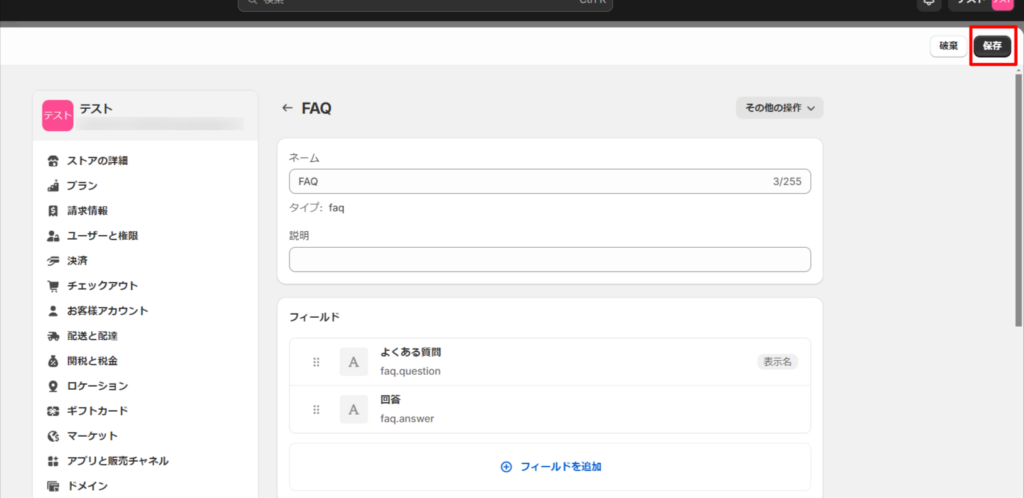This screenshot has width=1024, height=498.
Task: Click the users icon beside ユーザーと権限
Action: click(x=54, y=236)
